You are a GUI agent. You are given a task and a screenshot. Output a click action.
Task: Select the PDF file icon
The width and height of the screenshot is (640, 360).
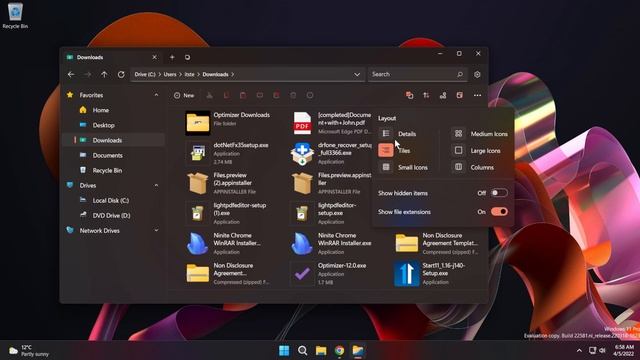(x=302, y=123)
